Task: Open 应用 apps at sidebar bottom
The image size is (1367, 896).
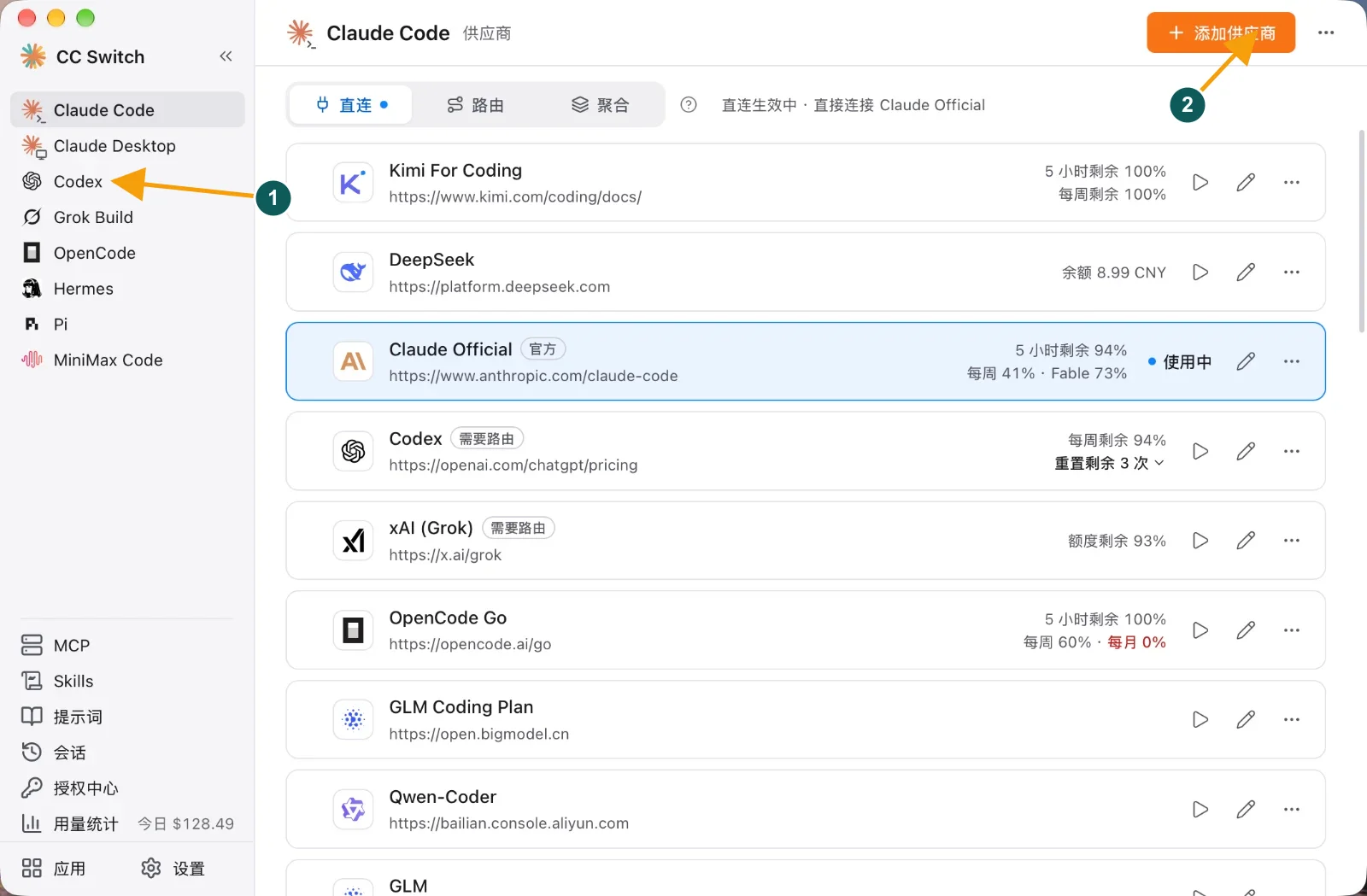Action: click(54, 869)
